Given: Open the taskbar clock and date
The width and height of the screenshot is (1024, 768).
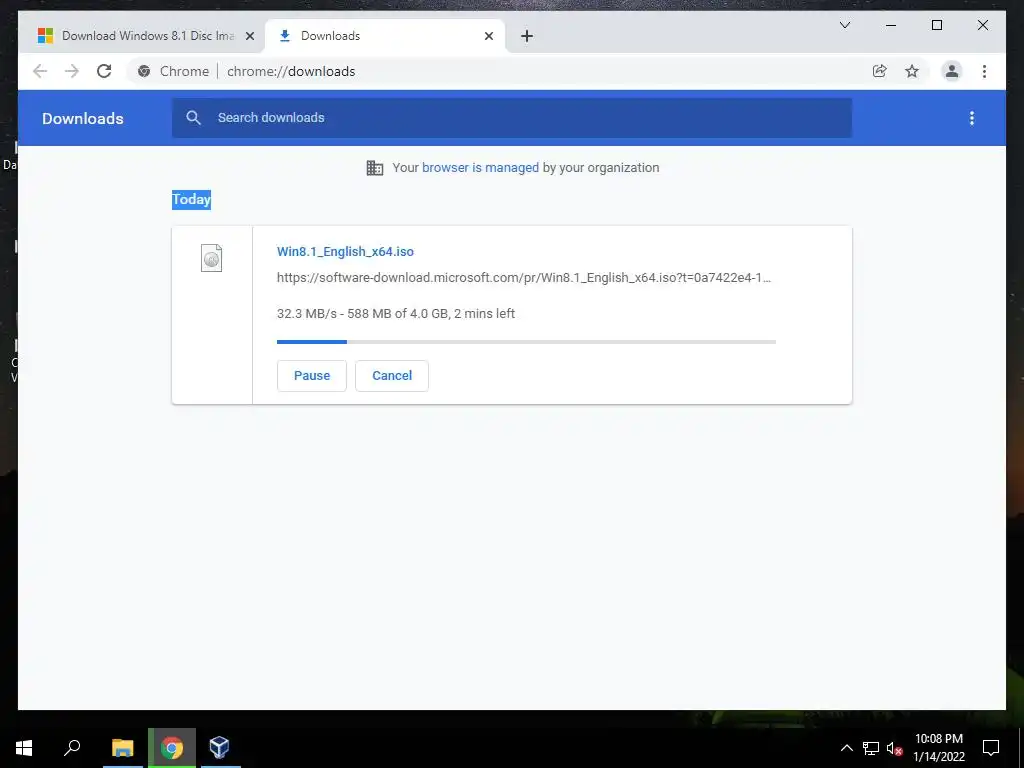Looking at the screenshot, I should click(x=938, y=748).
